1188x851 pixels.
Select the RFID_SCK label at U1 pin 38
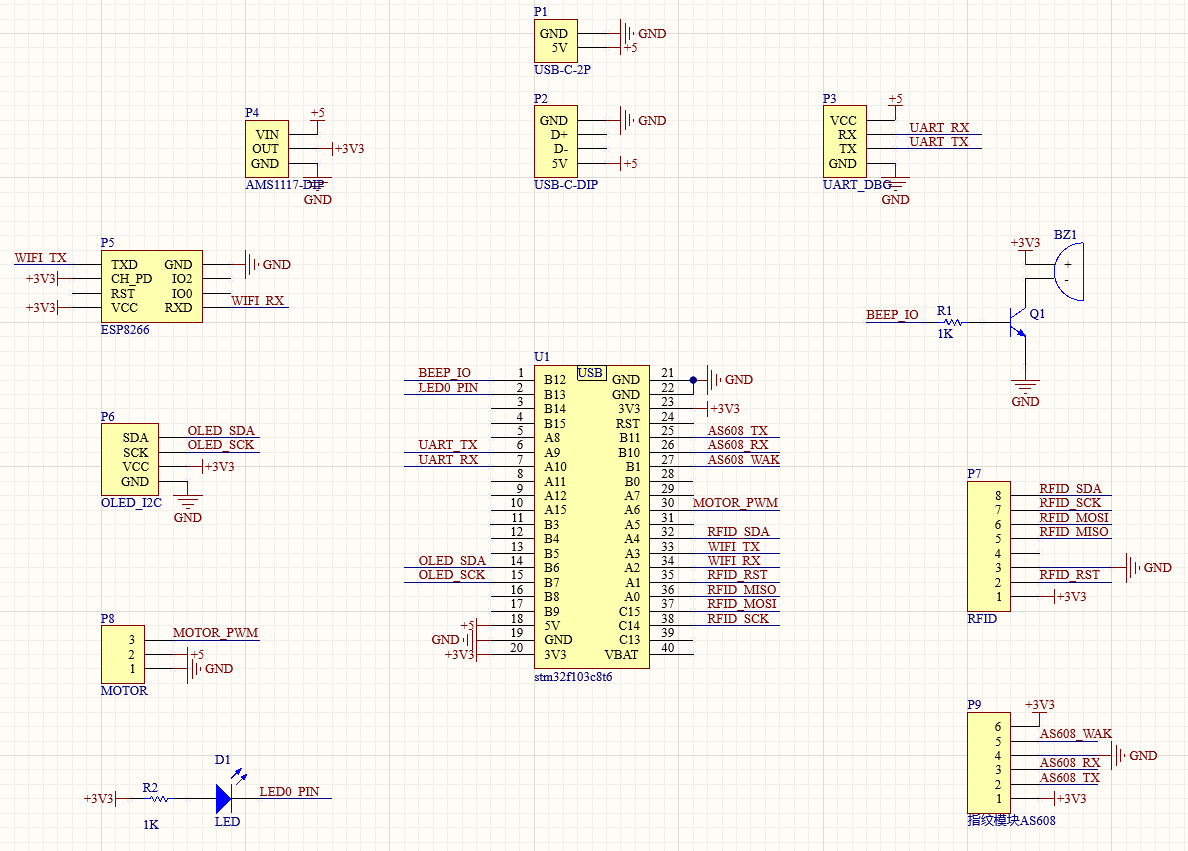pos(738,618)
